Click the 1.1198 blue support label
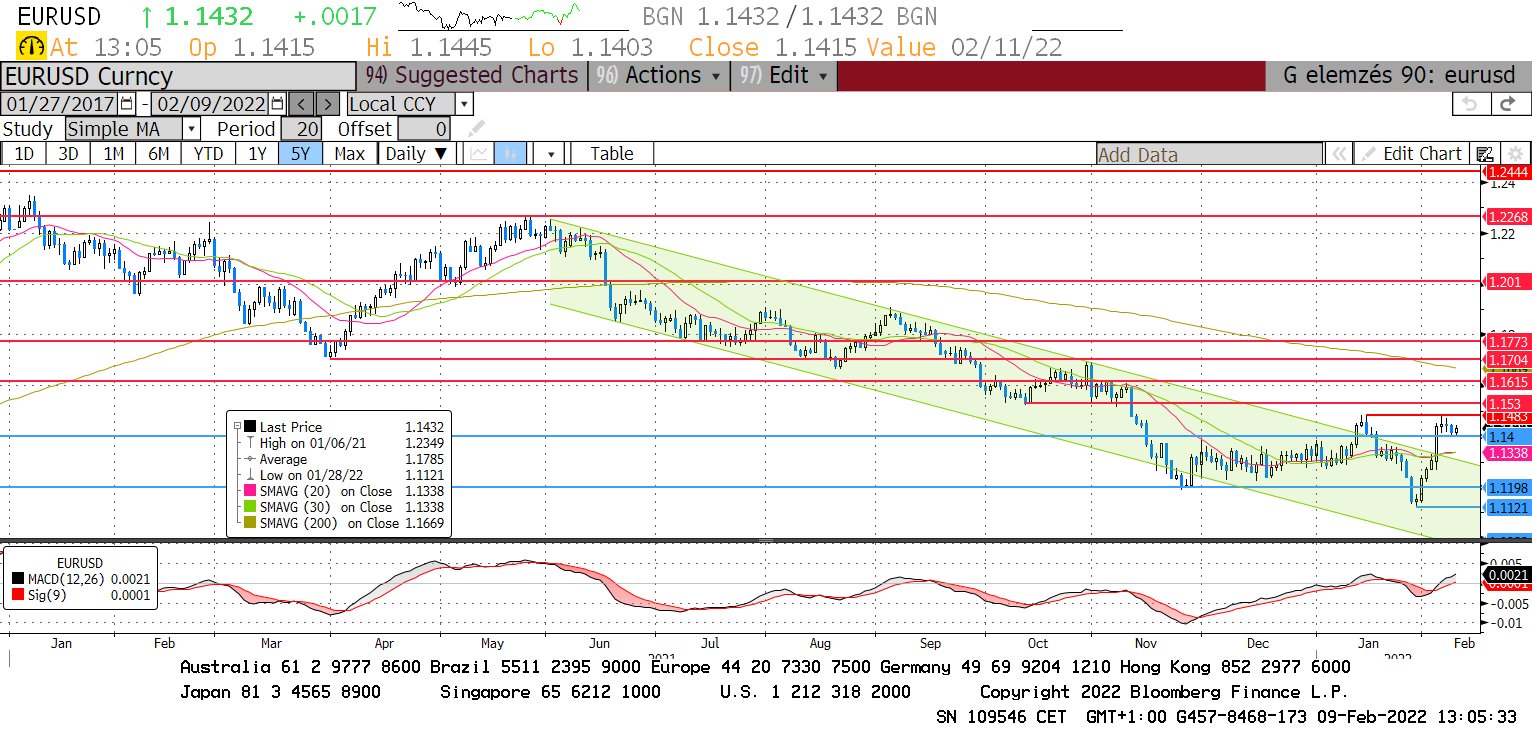Screen dimensions: 1532x746 pos(1507,487)
